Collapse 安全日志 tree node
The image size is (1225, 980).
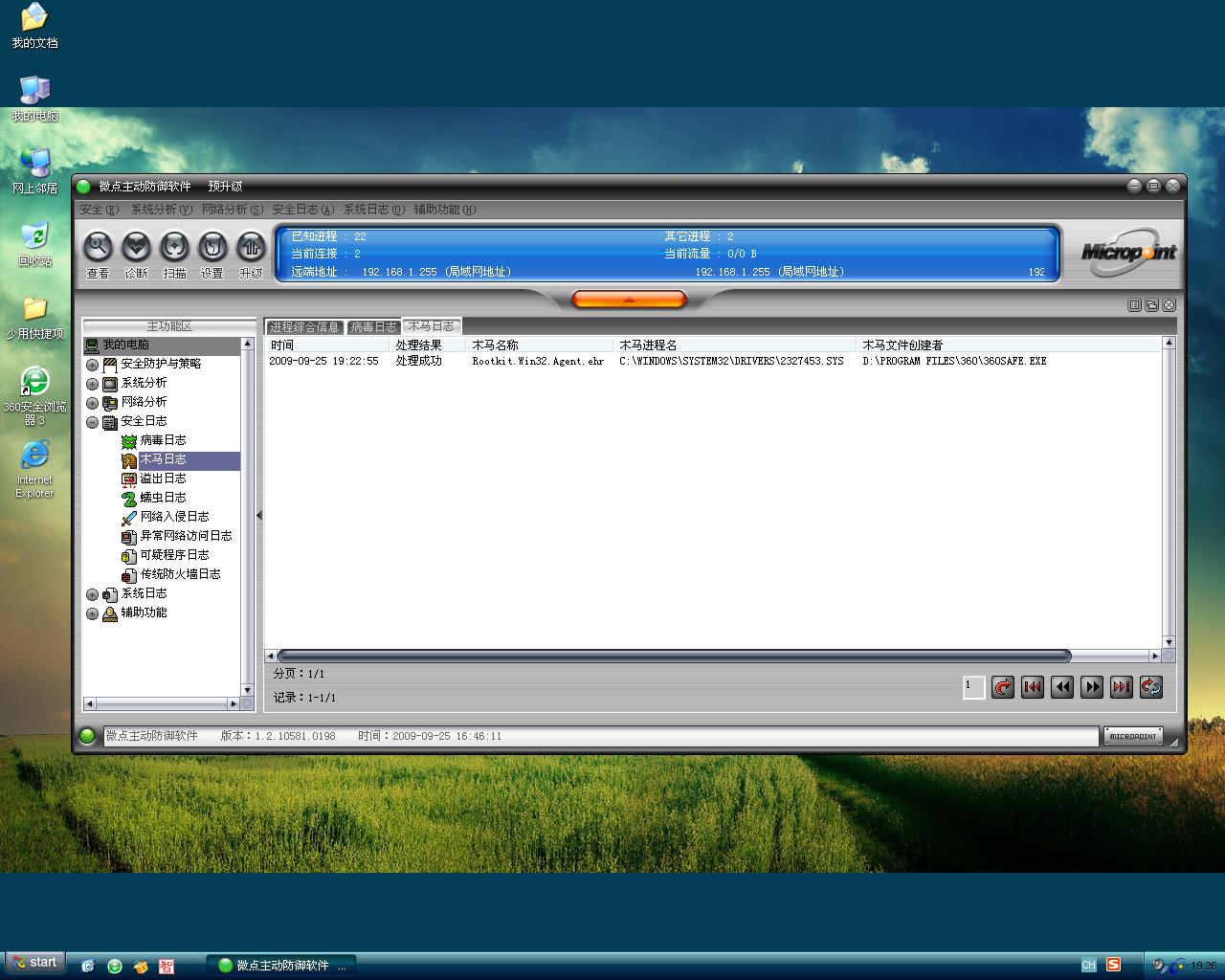(x=92, y=422)
